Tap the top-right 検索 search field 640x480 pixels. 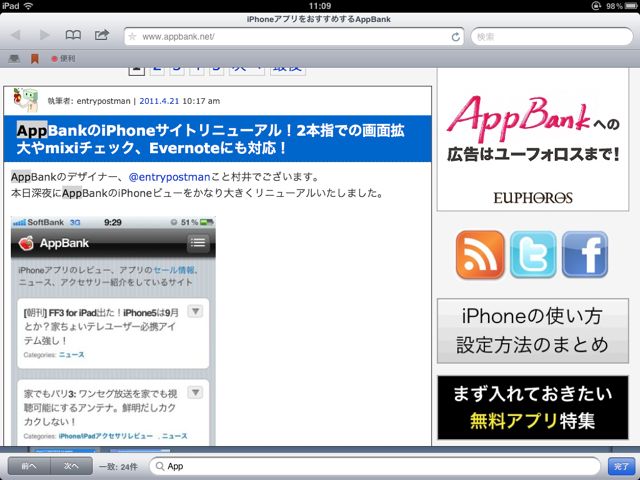click(x=552, y=37)
